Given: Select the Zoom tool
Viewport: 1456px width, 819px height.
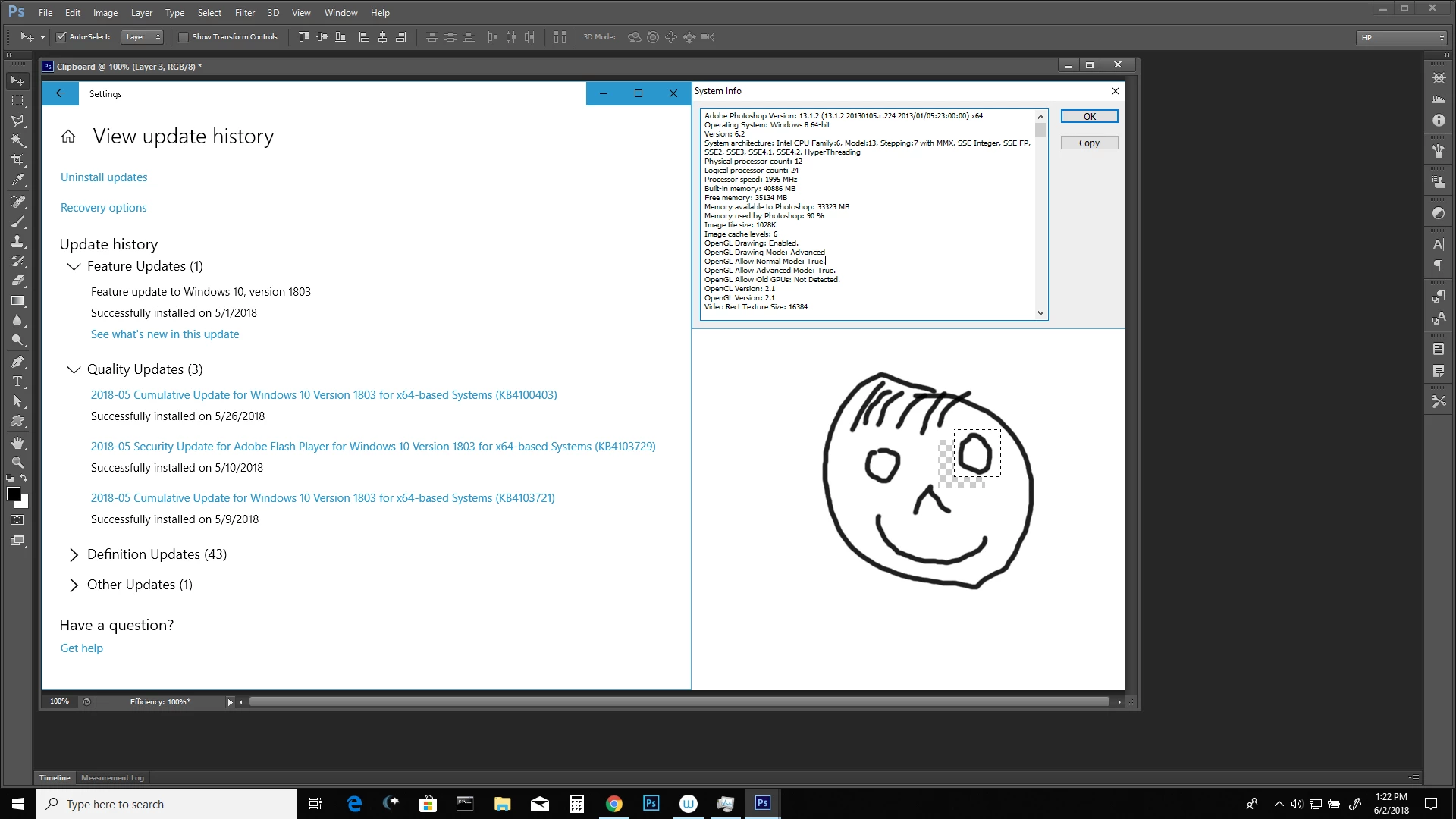Looking at the screenshot, I should point(17,463).
